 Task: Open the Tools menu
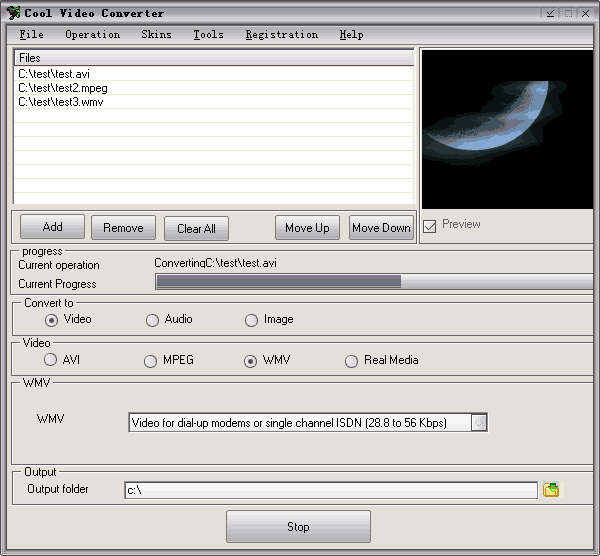208,34
